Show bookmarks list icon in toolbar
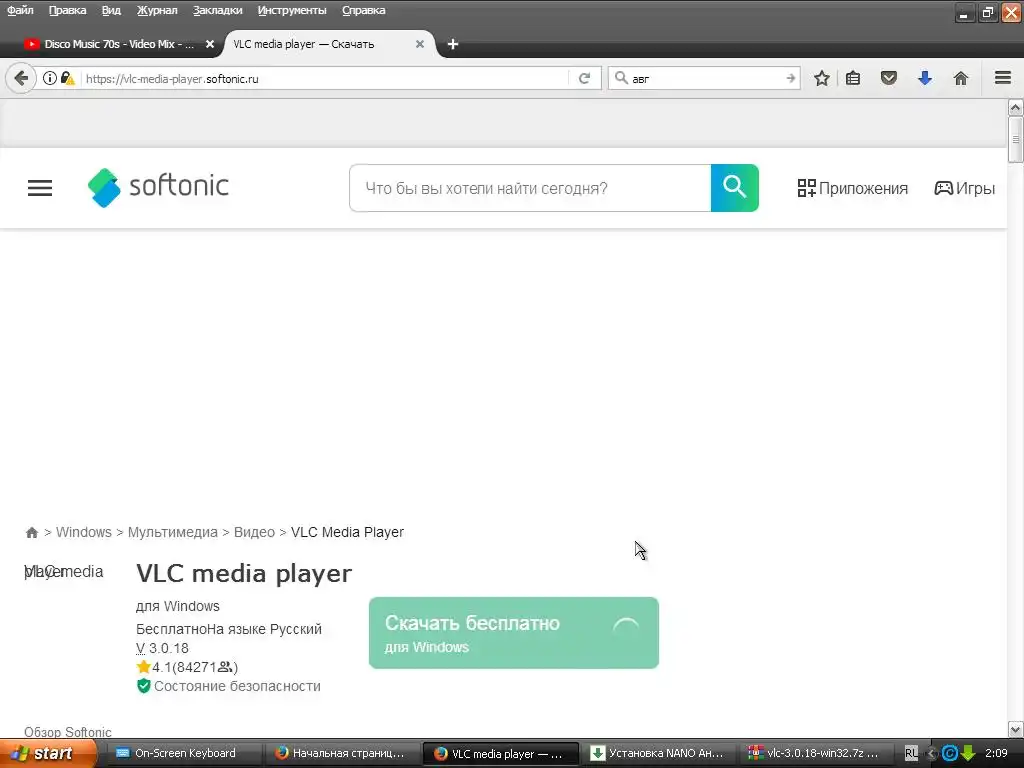Viewport: 1024px width, 768px height. click(853, 78)
